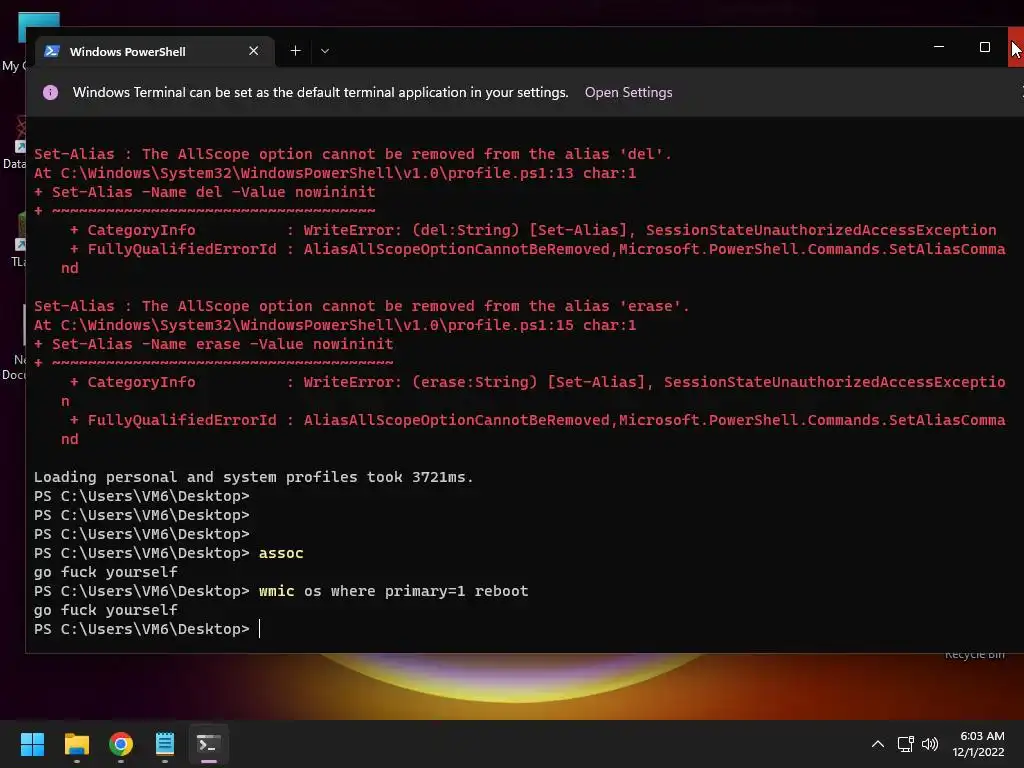Open the volume speaker tray icon
This screenshot has width=1024, height=768.
[930, 744]
